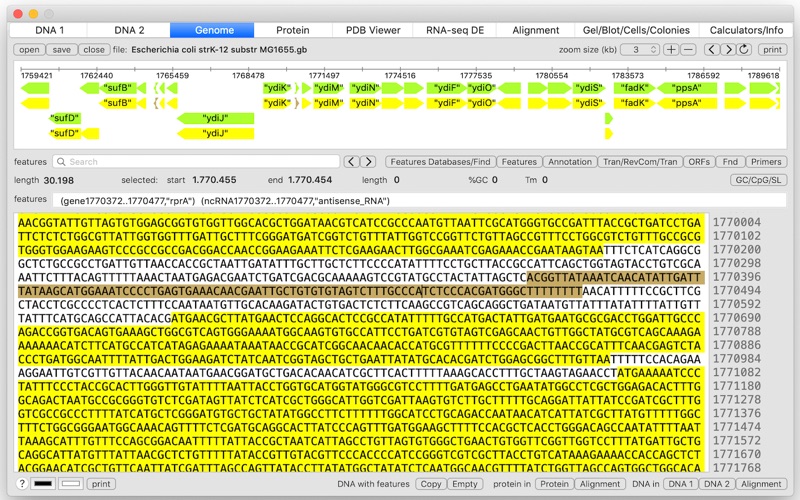800x500 pixels.
Task: Send DNA to DNA 1 button
Action: click(681, 484)
